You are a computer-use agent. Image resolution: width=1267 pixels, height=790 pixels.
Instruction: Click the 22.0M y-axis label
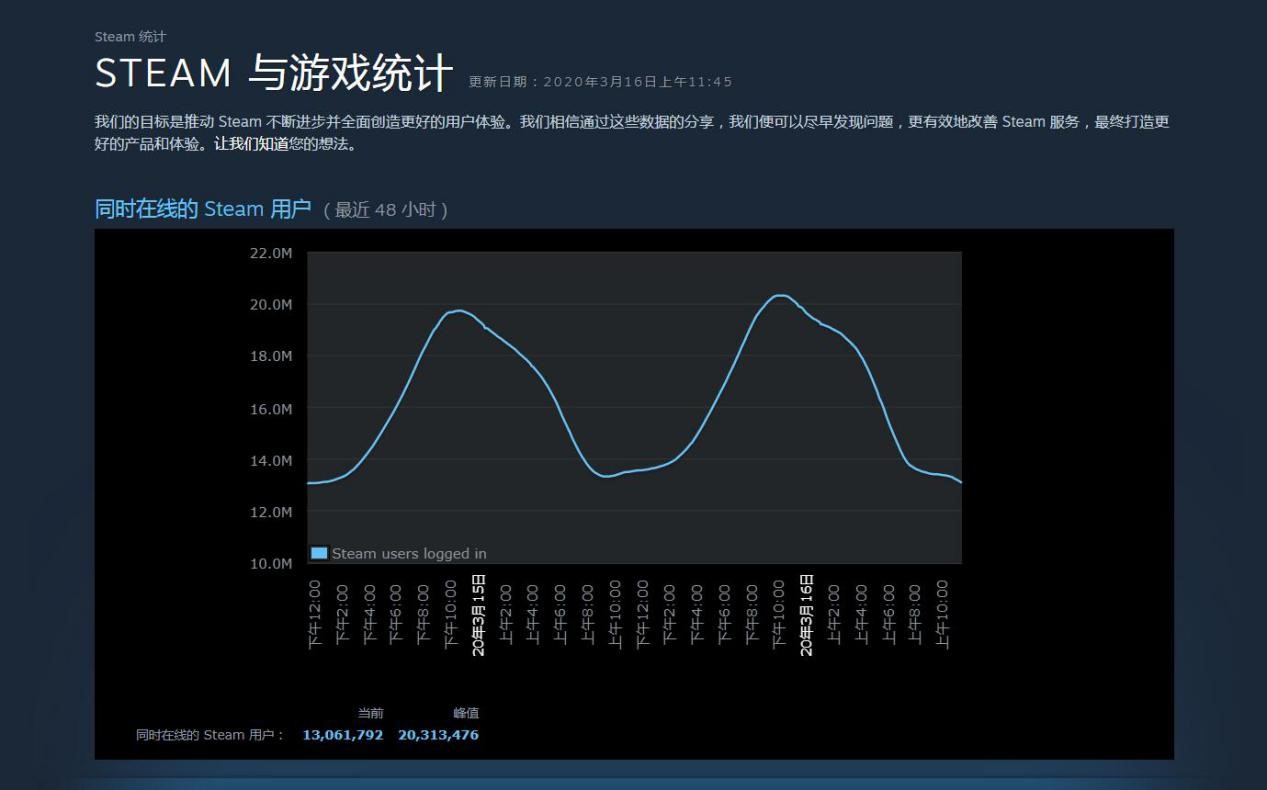click(271, 253)
